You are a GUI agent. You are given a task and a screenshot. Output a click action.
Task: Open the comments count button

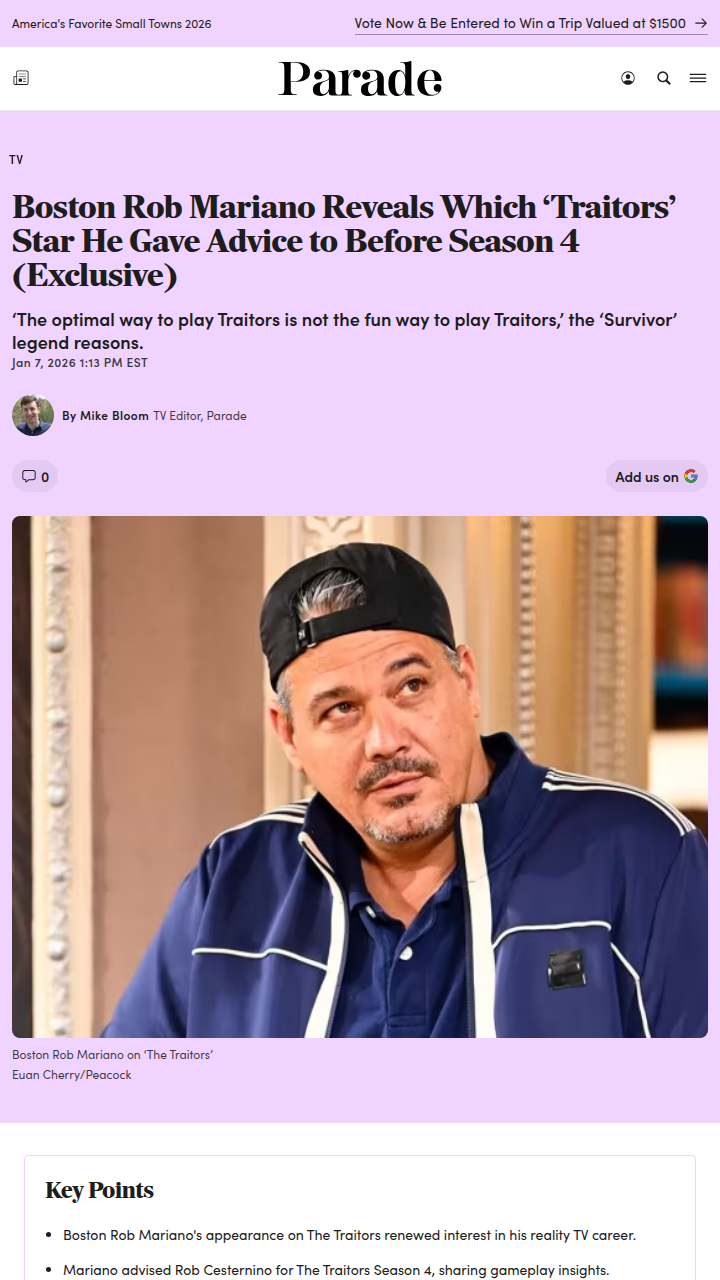pos(35,476)
